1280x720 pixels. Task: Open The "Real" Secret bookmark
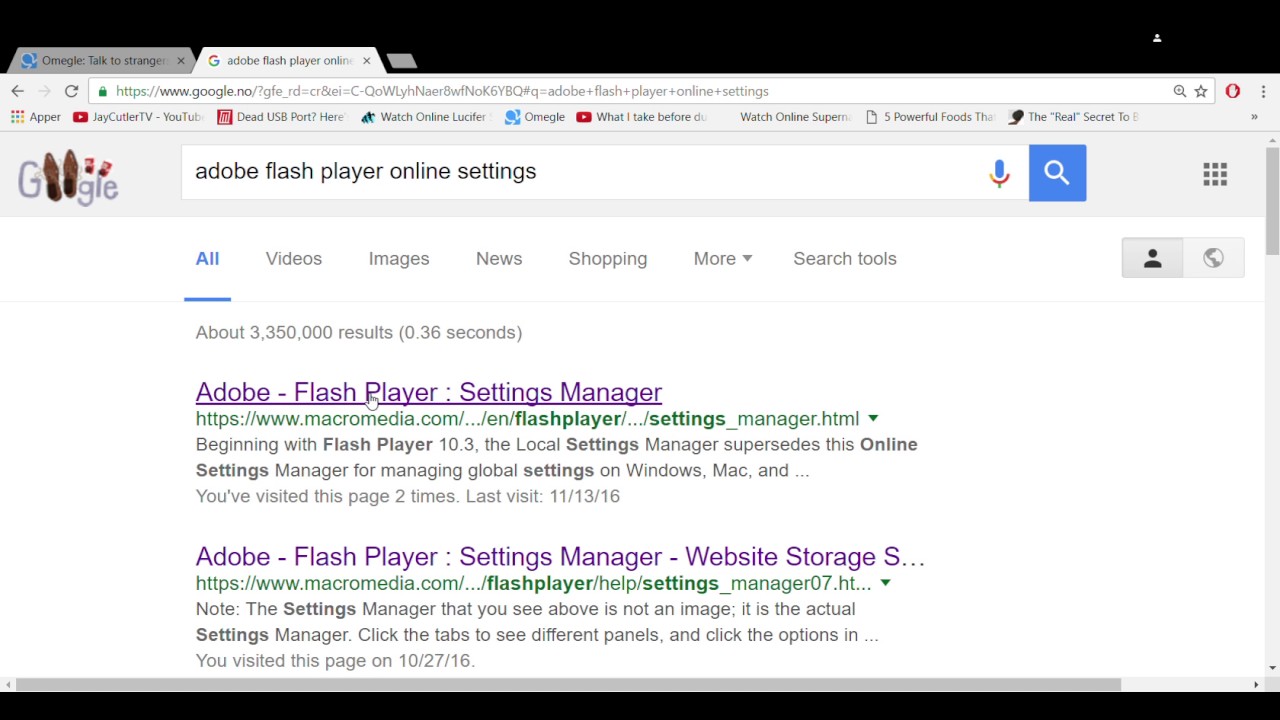click(x=1074, y=117)
